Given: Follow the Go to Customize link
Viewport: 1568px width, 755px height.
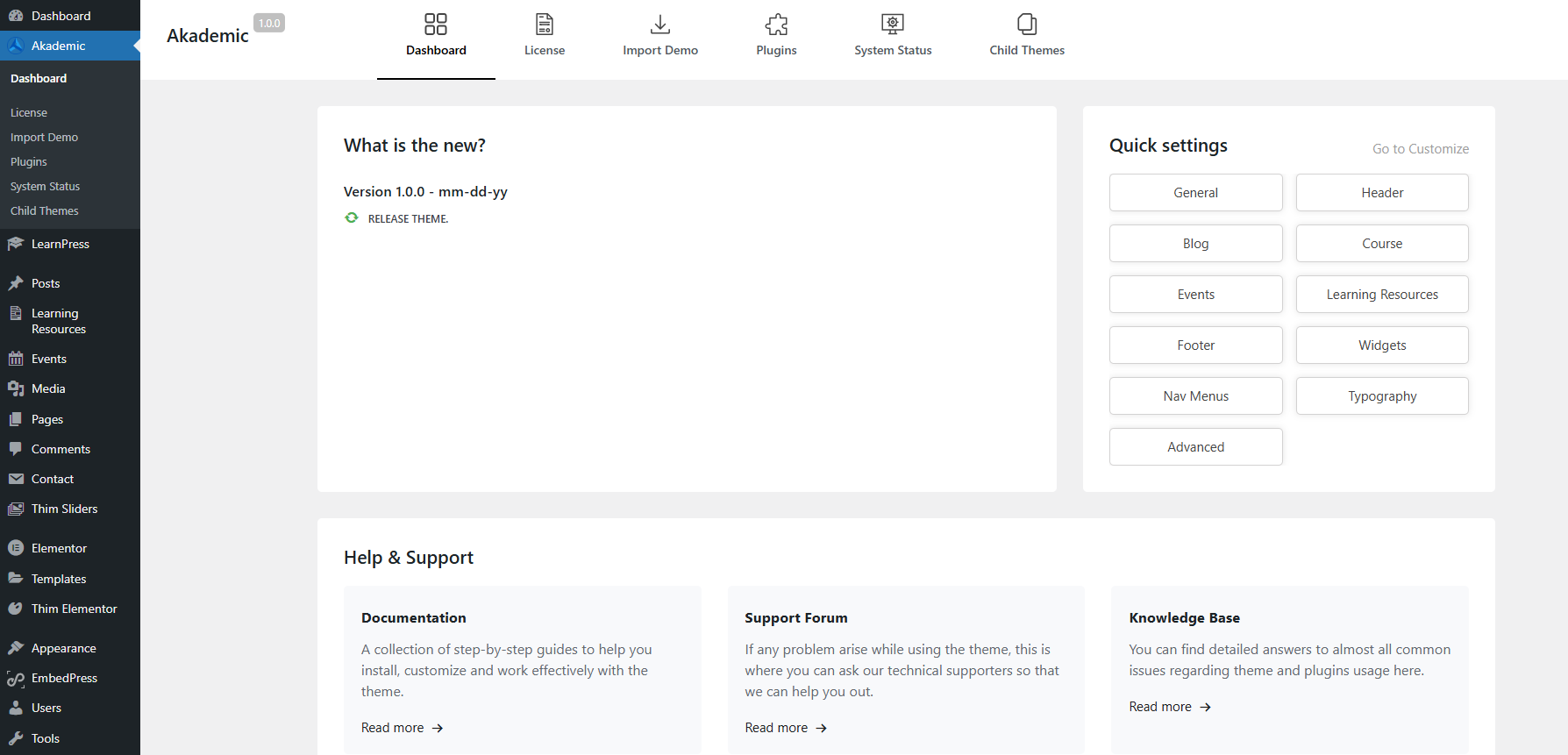Looking at the screenshot, I should click(x=1420, y=149).
